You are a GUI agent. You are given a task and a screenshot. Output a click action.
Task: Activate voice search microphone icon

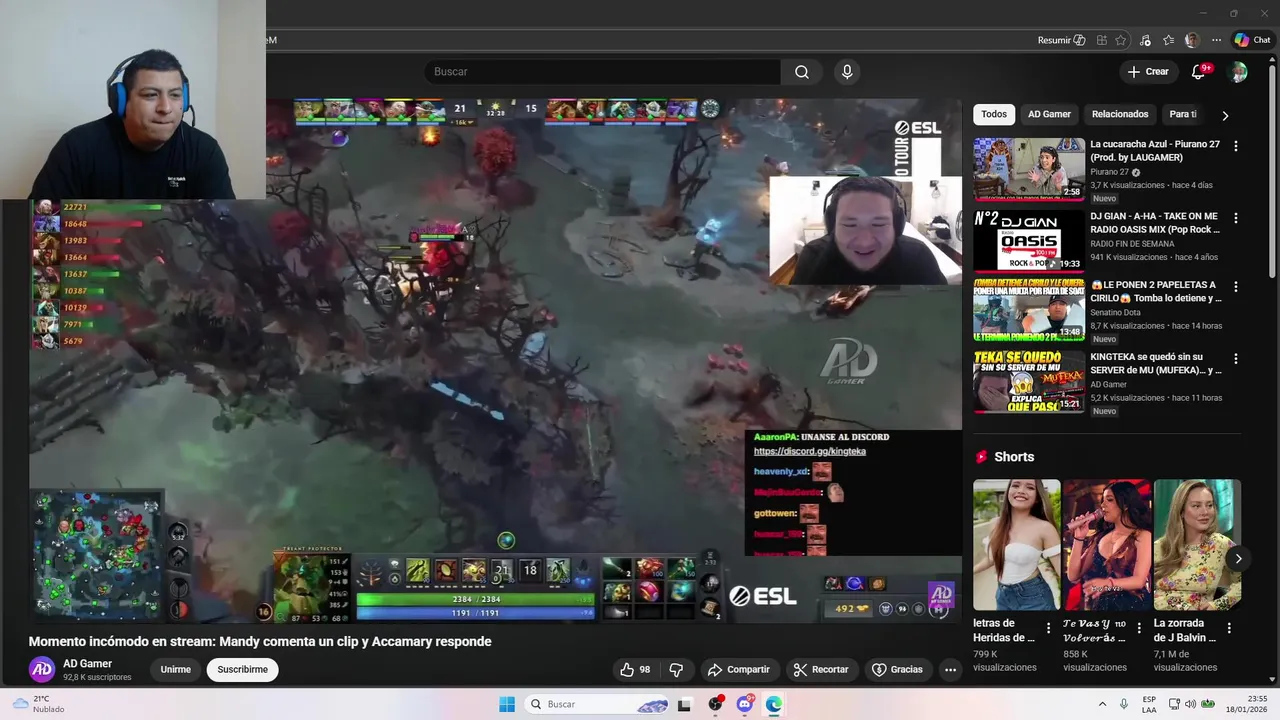(847, 72)
